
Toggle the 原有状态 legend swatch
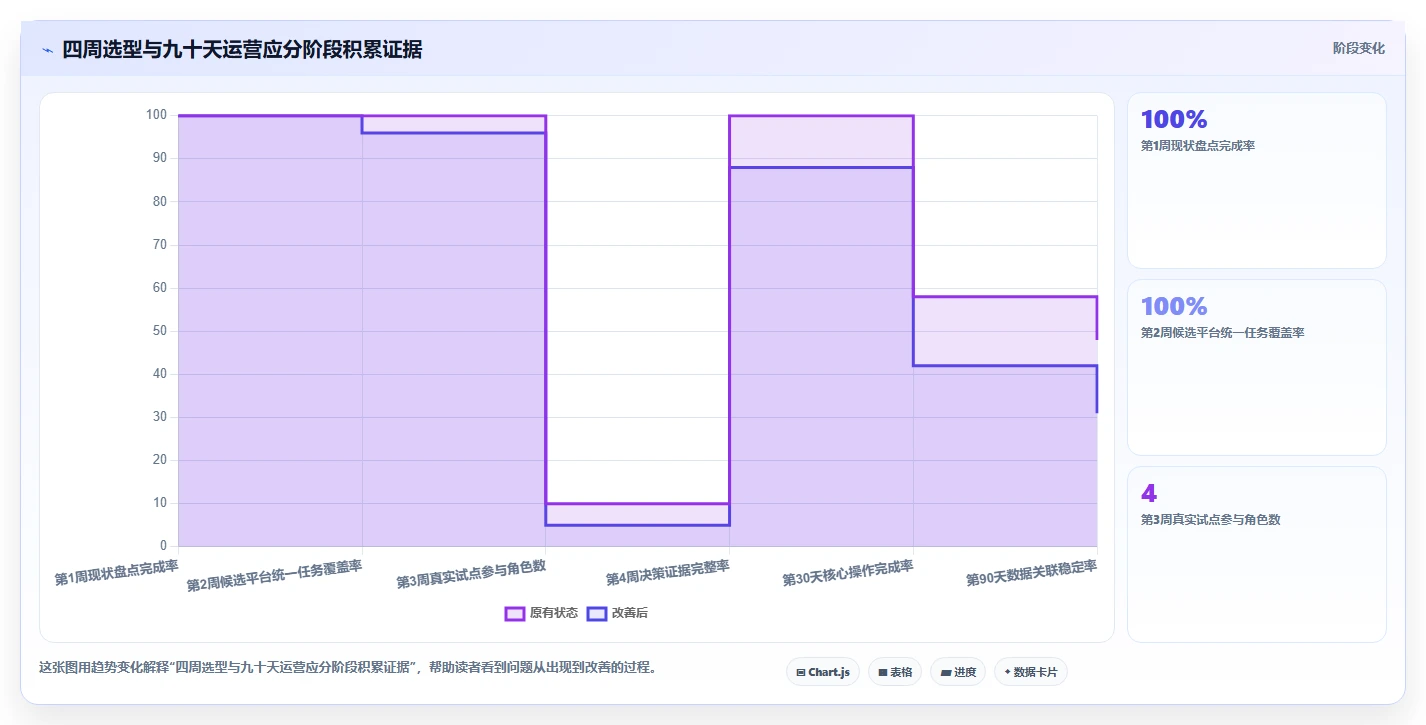515,613
